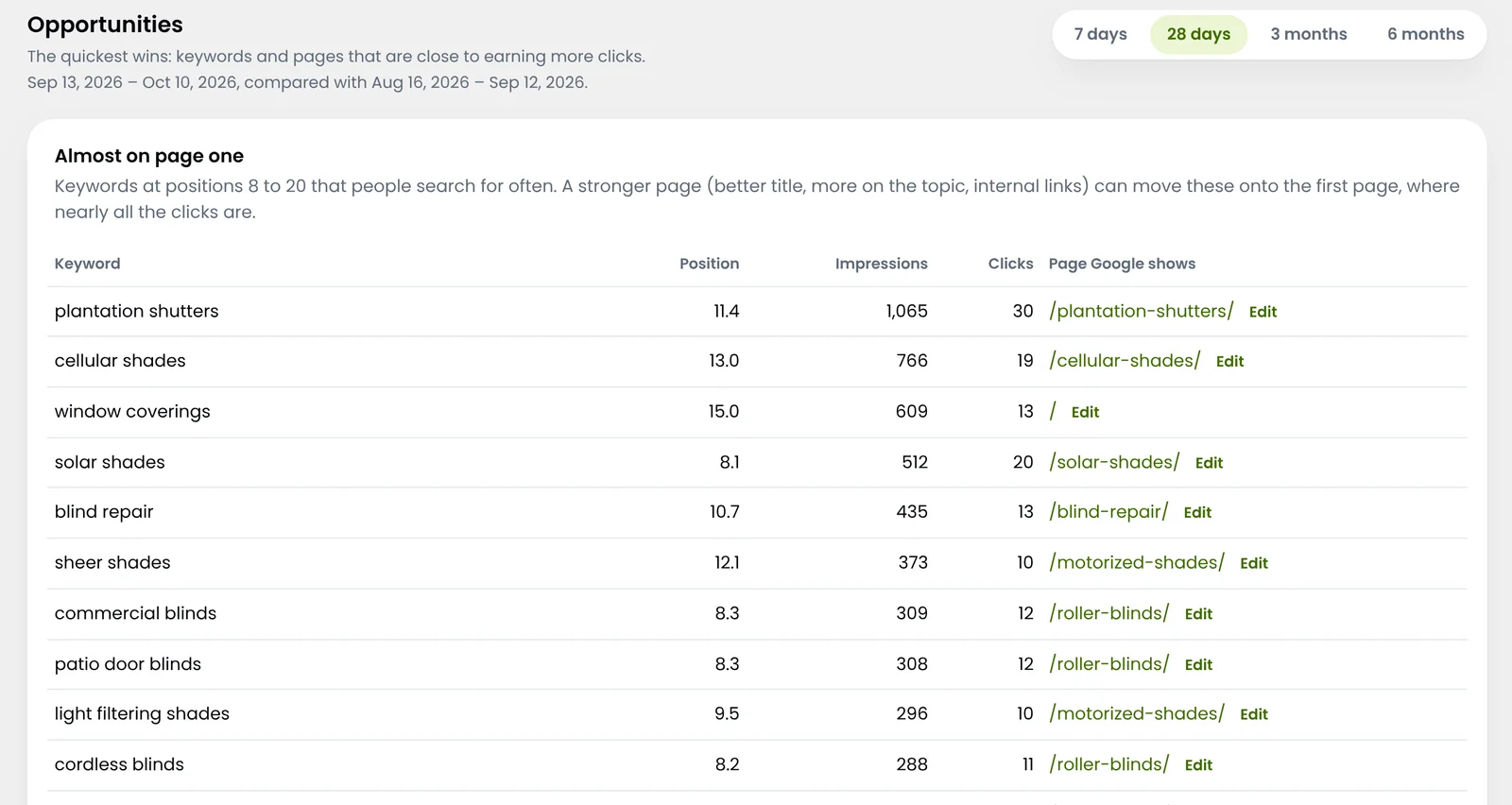
Task: Click Edit in the patio door blinds row
Action: [1198, 665]
